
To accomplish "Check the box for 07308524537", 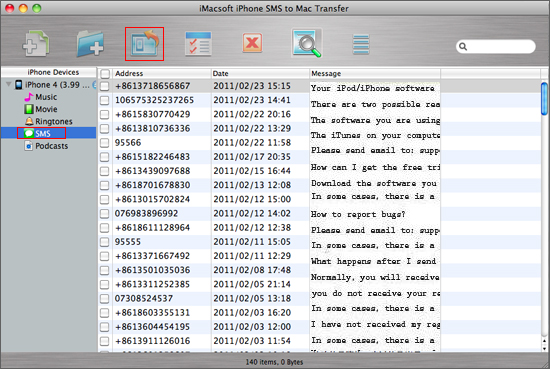I will click(x=105, y=299).
